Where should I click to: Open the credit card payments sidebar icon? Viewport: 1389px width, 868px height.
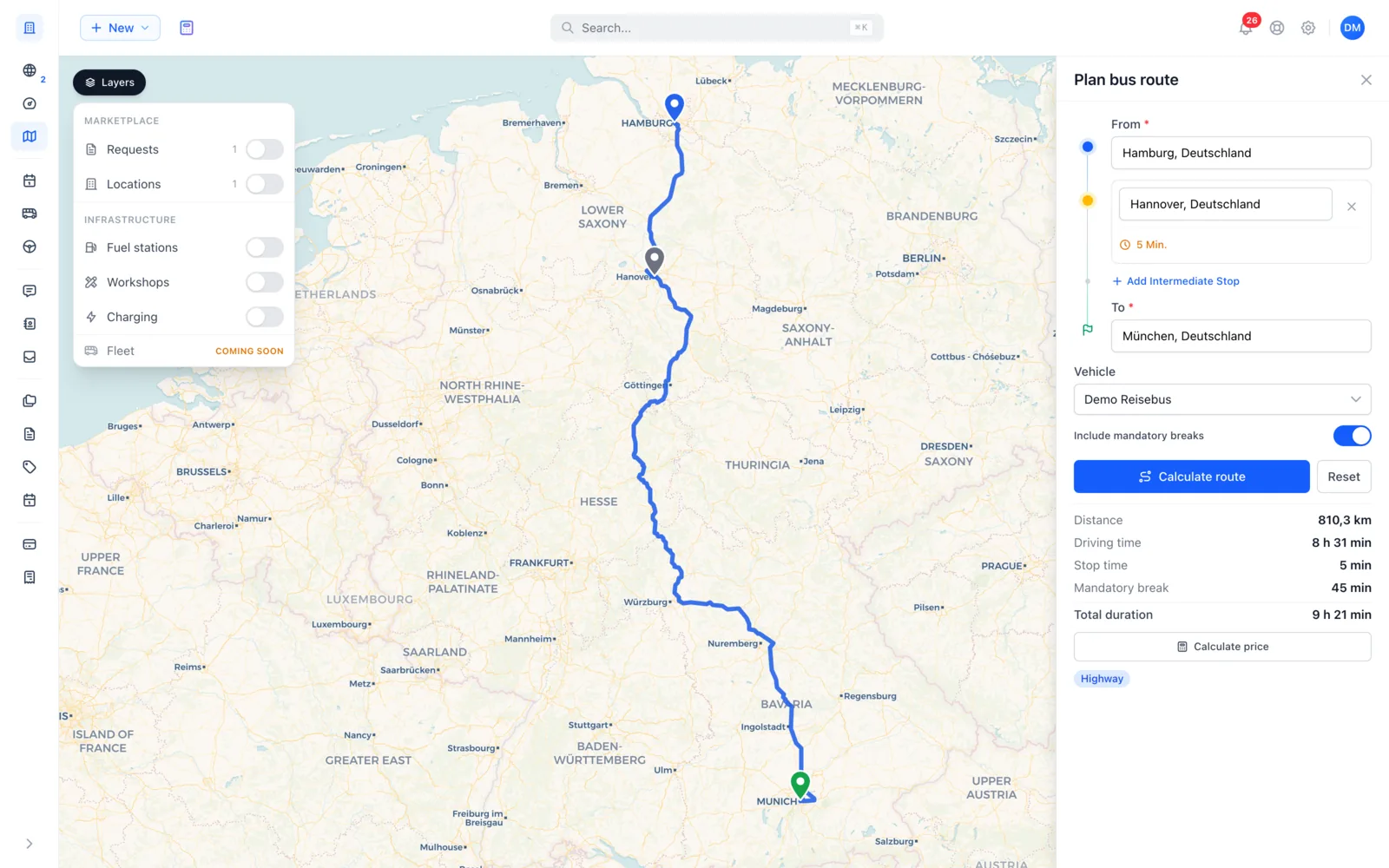[x=30, y=544]
